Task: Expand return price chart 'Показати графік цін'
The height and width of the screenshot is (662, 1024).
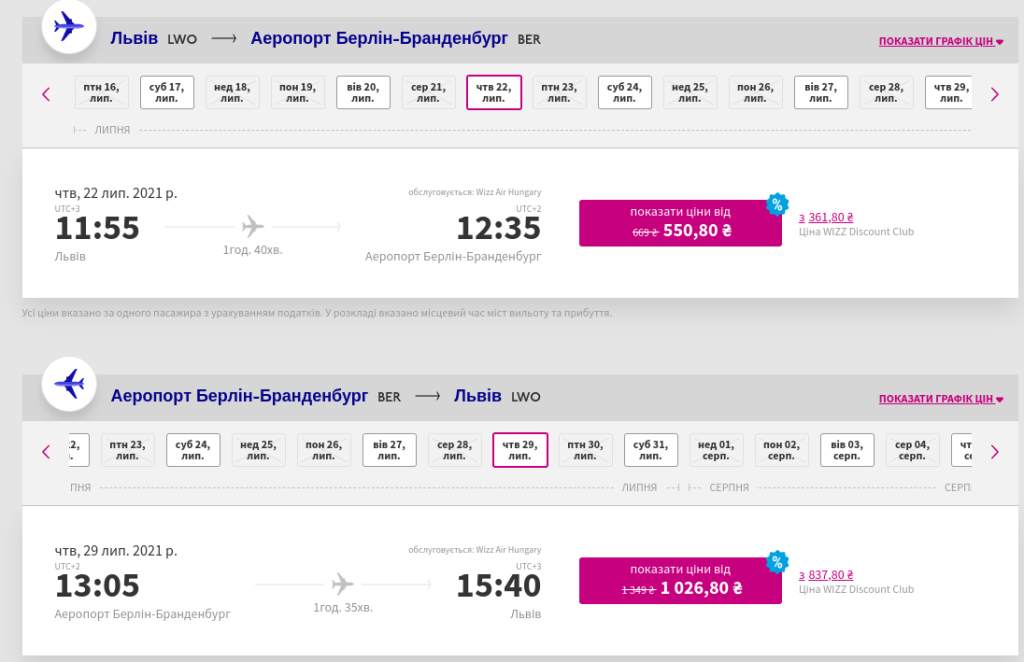Action: click(940, 399)
